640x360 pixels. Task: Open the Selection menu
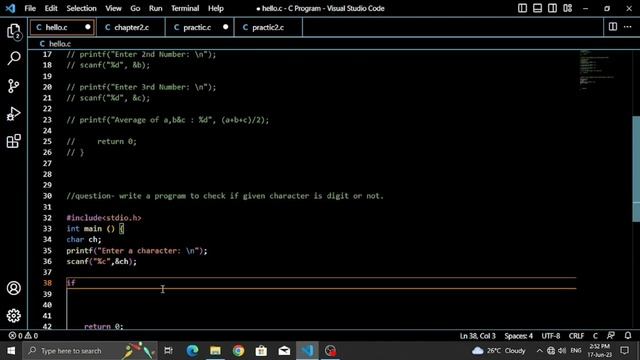(81, 8)
